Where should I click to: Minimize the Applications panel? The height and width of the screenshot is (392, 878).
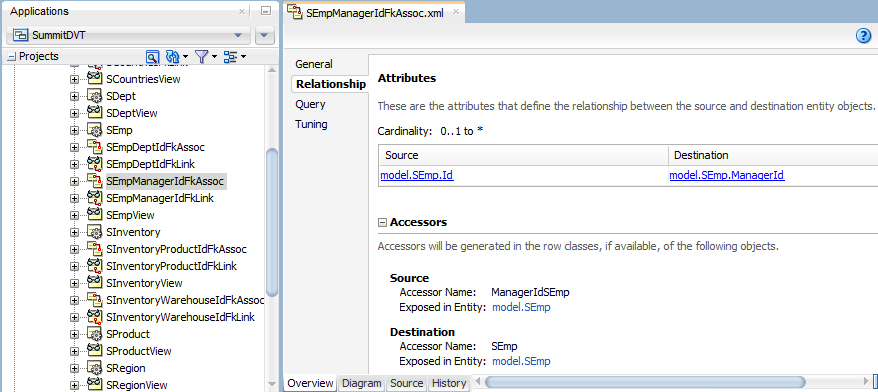point(265,11)
